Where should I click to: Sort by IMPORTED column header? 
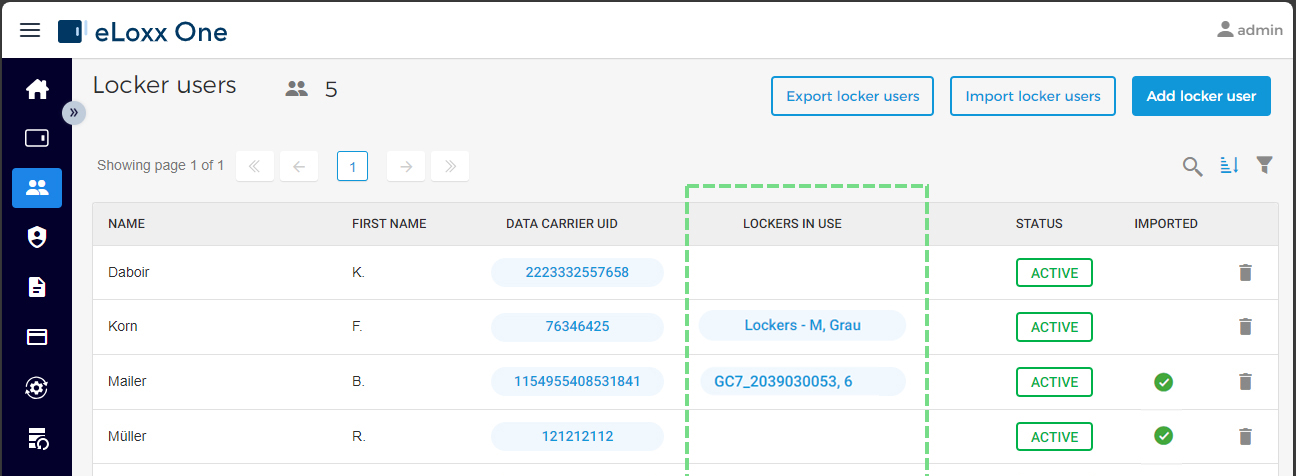coord(1166,224)
